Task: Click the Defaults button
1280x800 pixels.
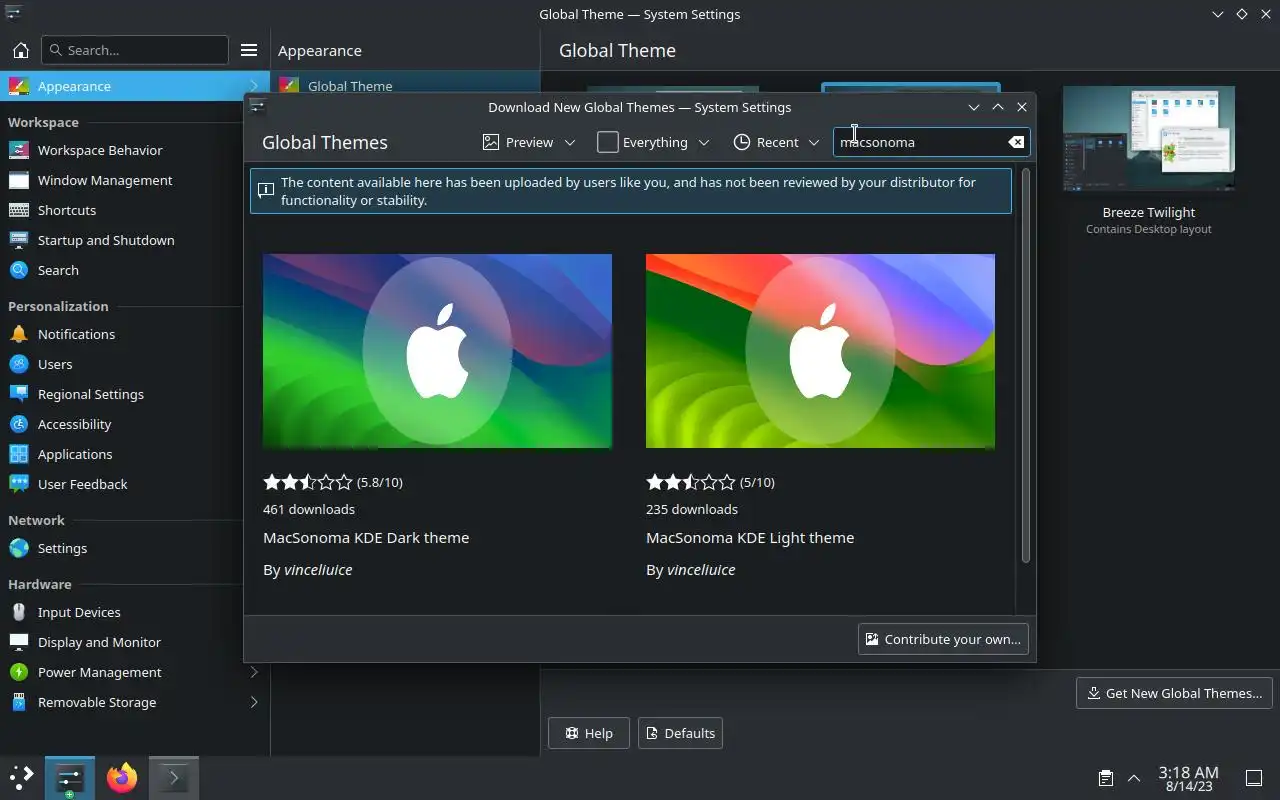Action: click(680, 733)
